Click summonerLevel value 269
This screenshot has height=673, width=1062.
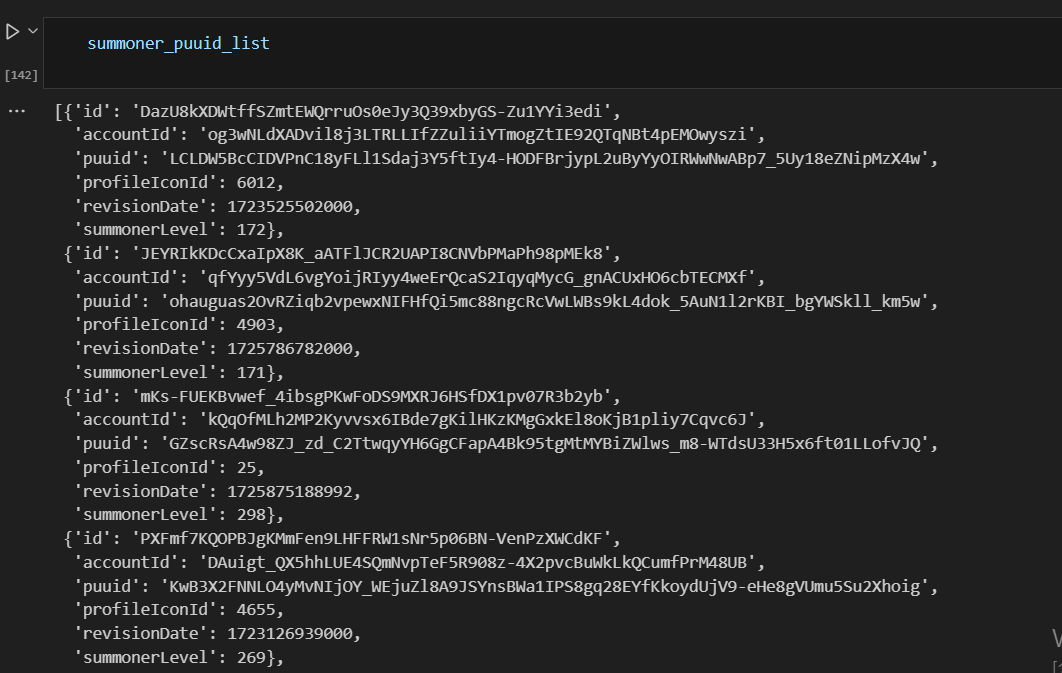point(251,657)
